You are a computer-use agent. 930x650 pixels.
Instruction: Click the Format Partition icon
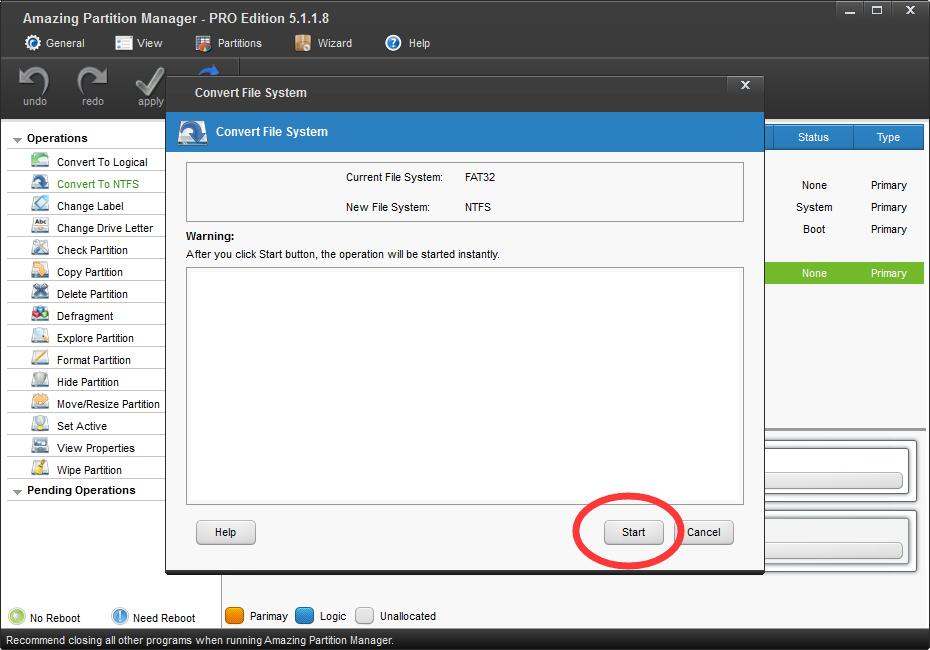coord(40,358)
